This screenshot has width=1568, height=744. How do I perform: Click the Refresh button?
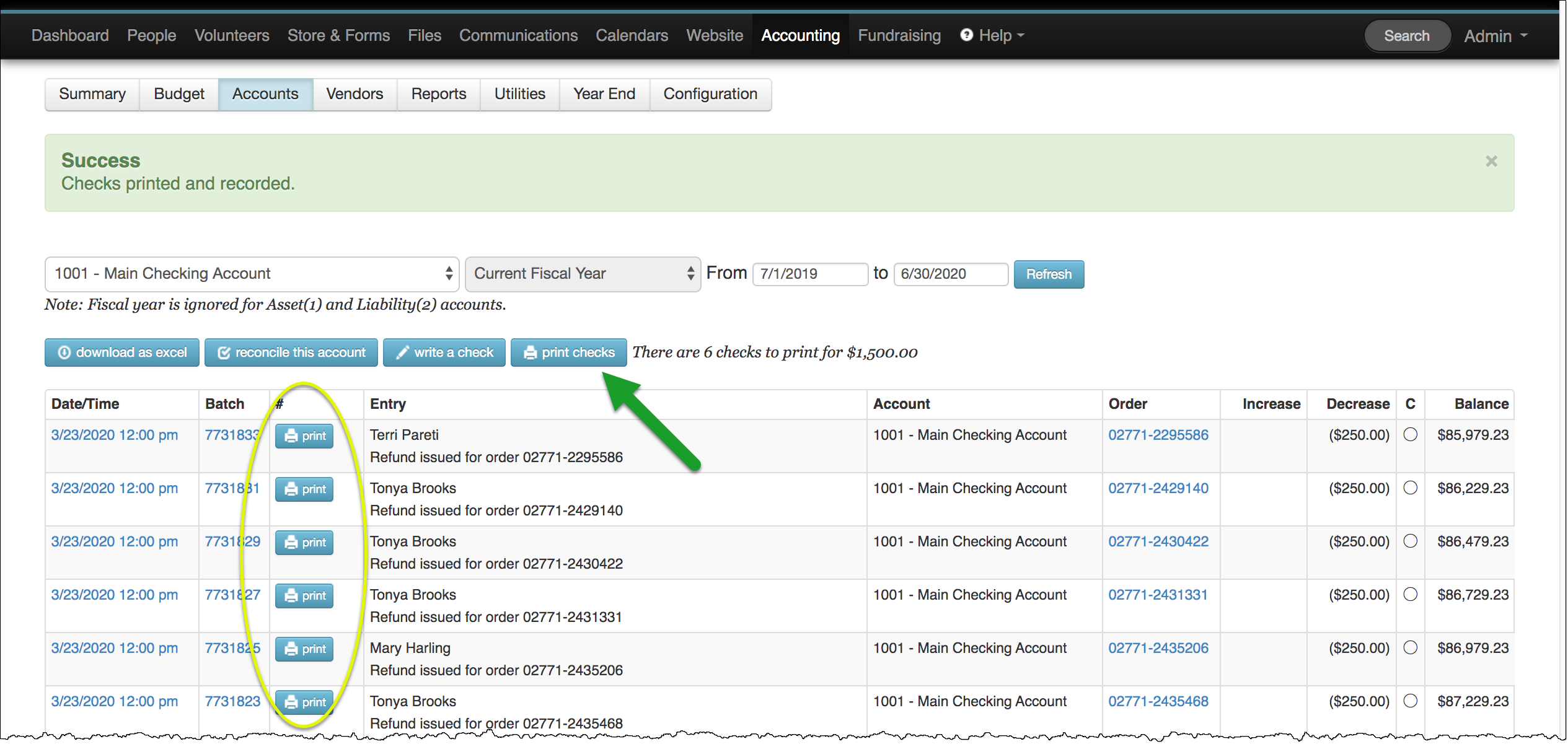(1048, 274)
